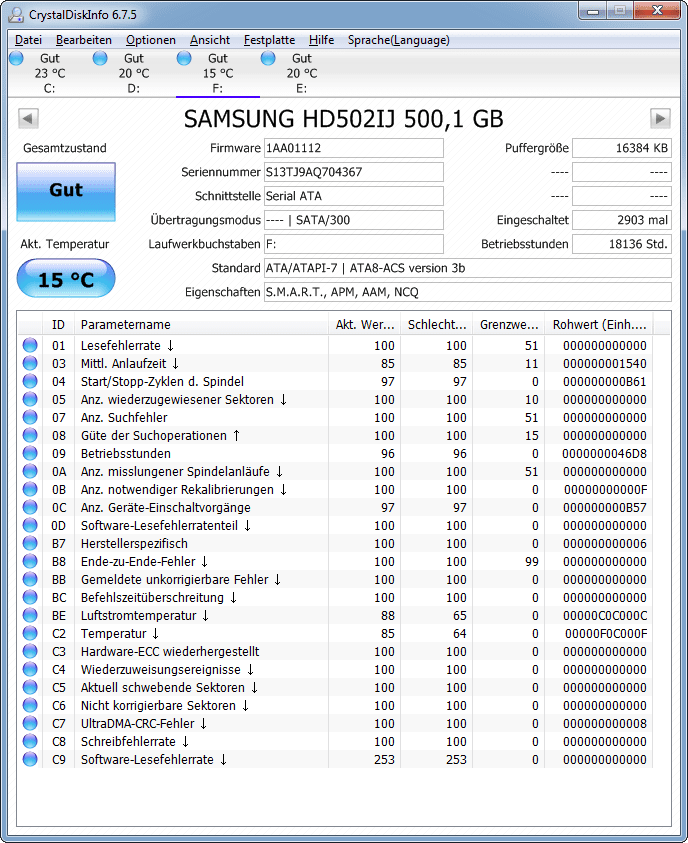Click the Schlecht... column header

(x=436, y=325)
